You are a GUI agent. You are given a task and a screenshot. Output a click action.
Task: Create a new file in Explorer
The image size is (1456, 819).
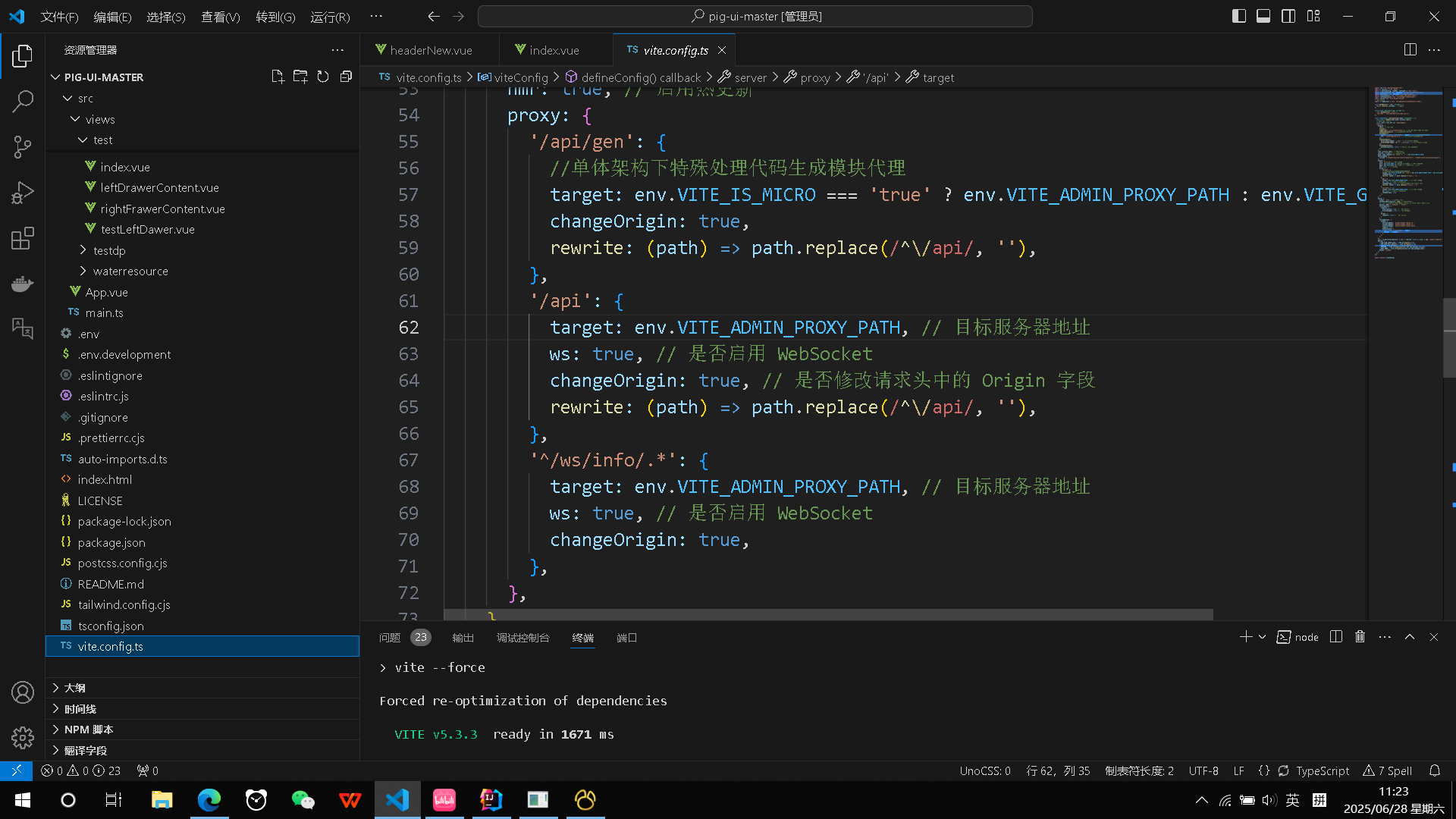[x=278, y=76]
